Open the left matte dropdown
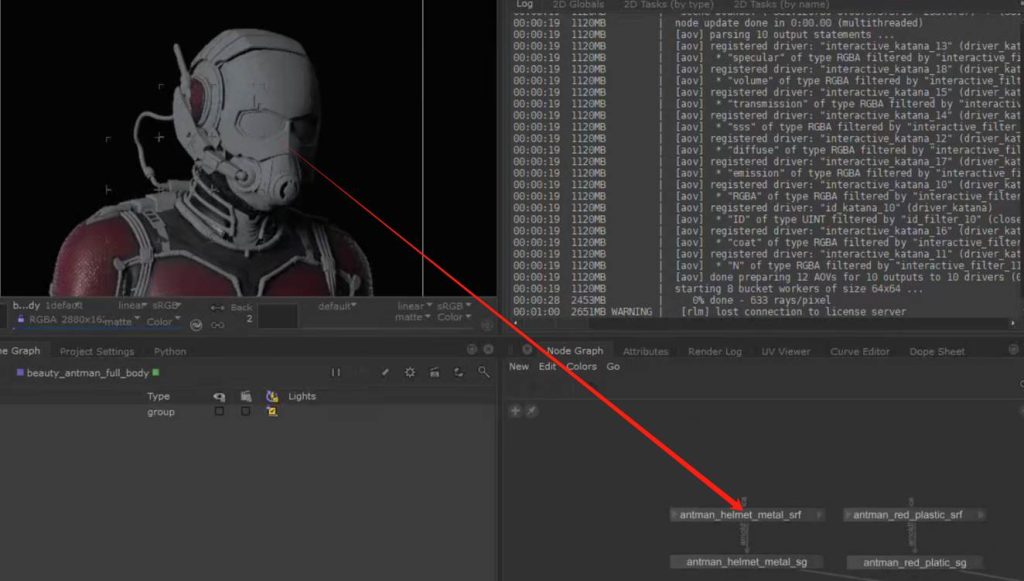 coord(122,321)
